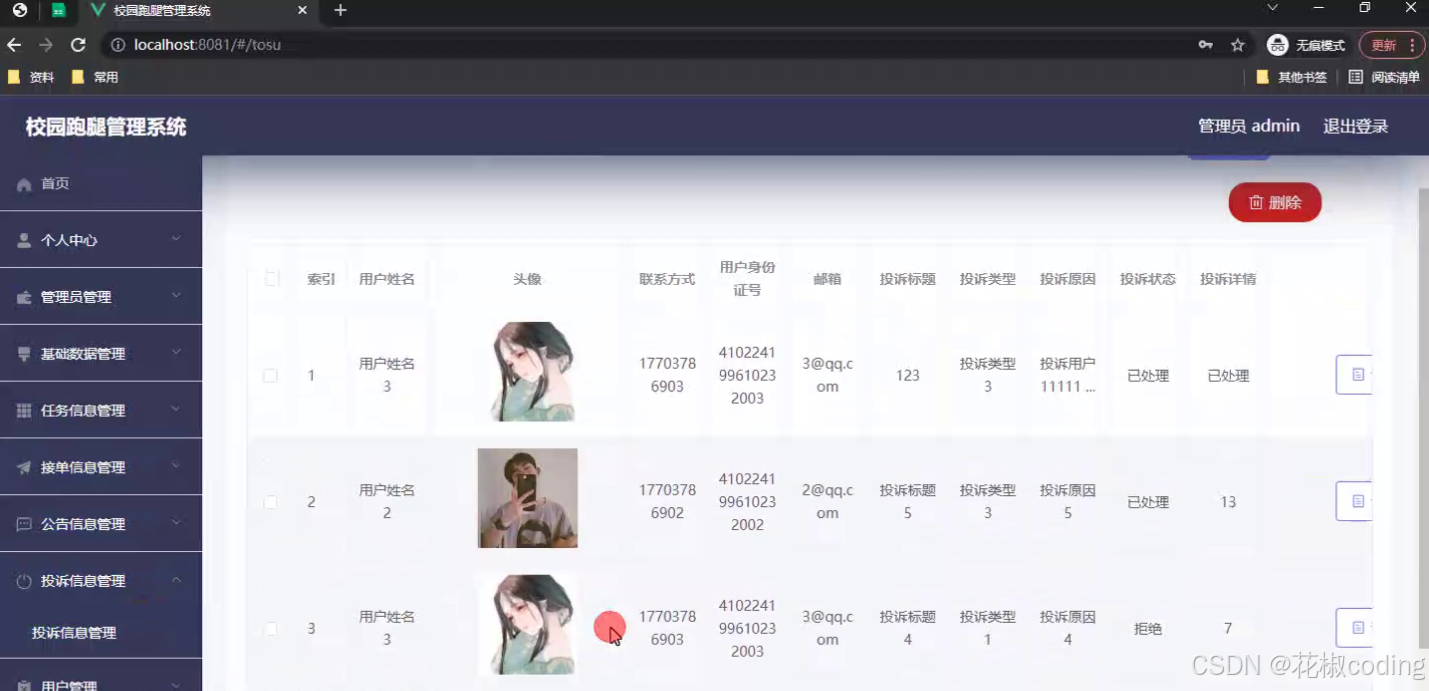Image resolution: width=1429 pixels, height=691 pixels.
Task: Click the 校园跑腿管理系统 header title
Action: pos(106,127)
